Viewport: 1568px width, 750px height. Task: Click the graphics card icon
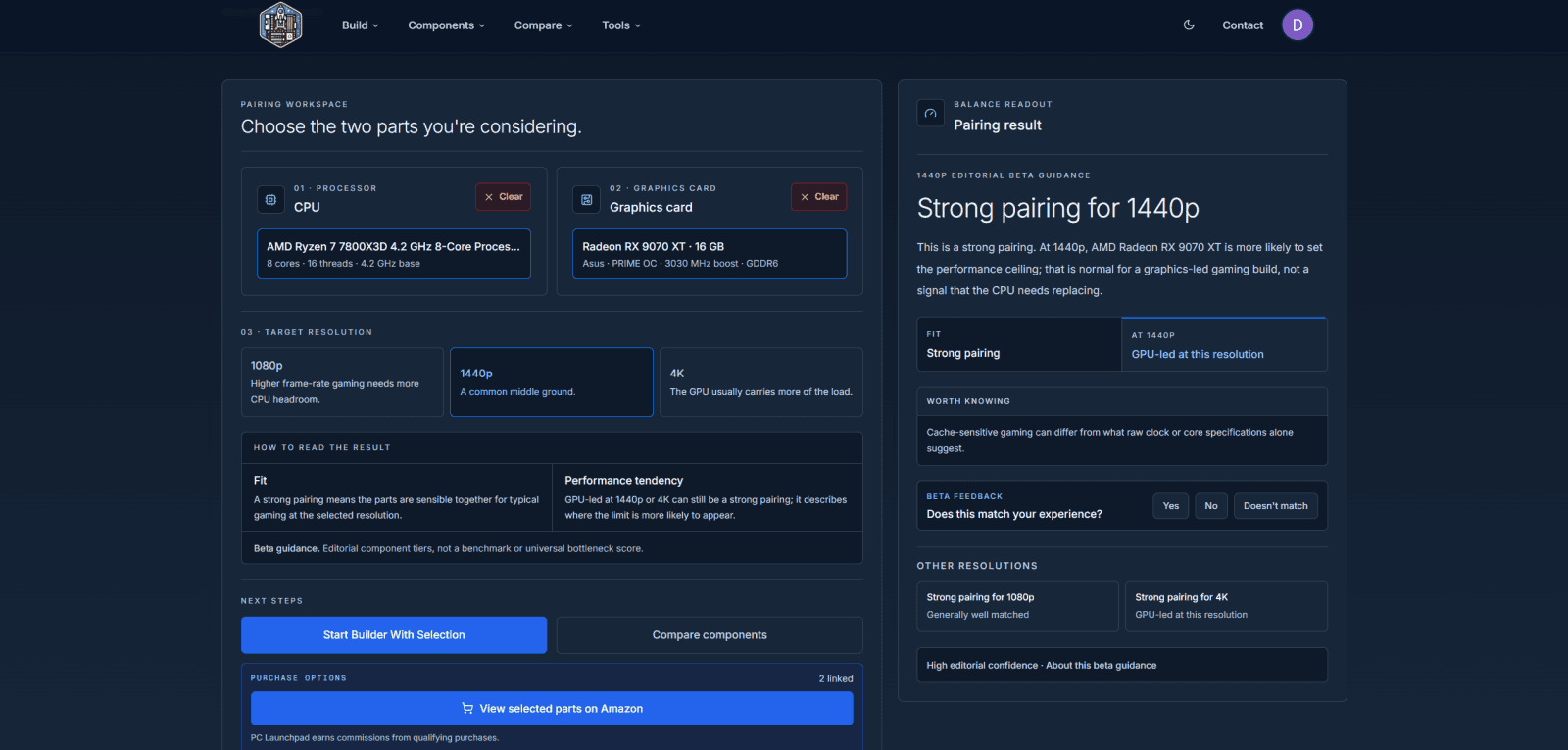pos(586,199)
